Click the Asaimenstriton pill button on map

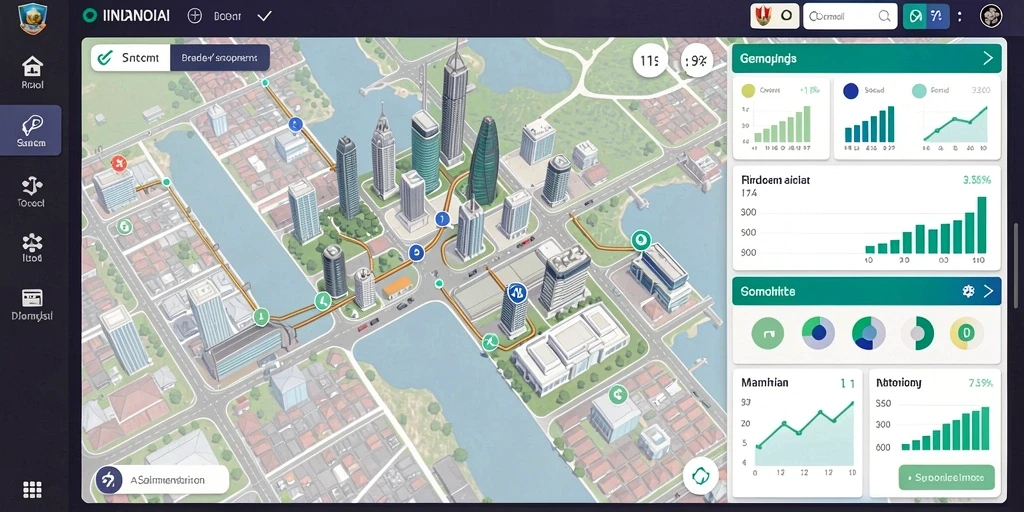click(161, 480)
